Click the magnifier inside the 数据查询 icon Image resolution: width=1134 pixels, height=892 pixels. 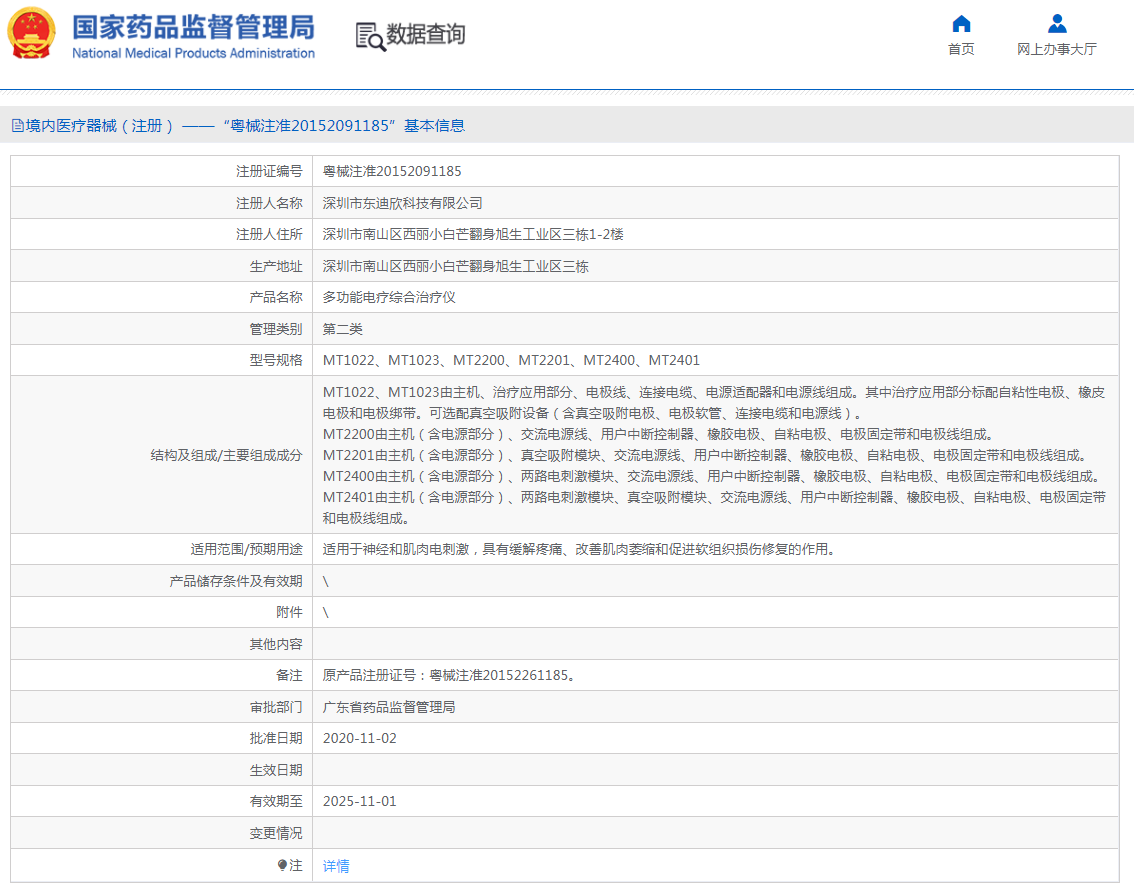[375, 42]
